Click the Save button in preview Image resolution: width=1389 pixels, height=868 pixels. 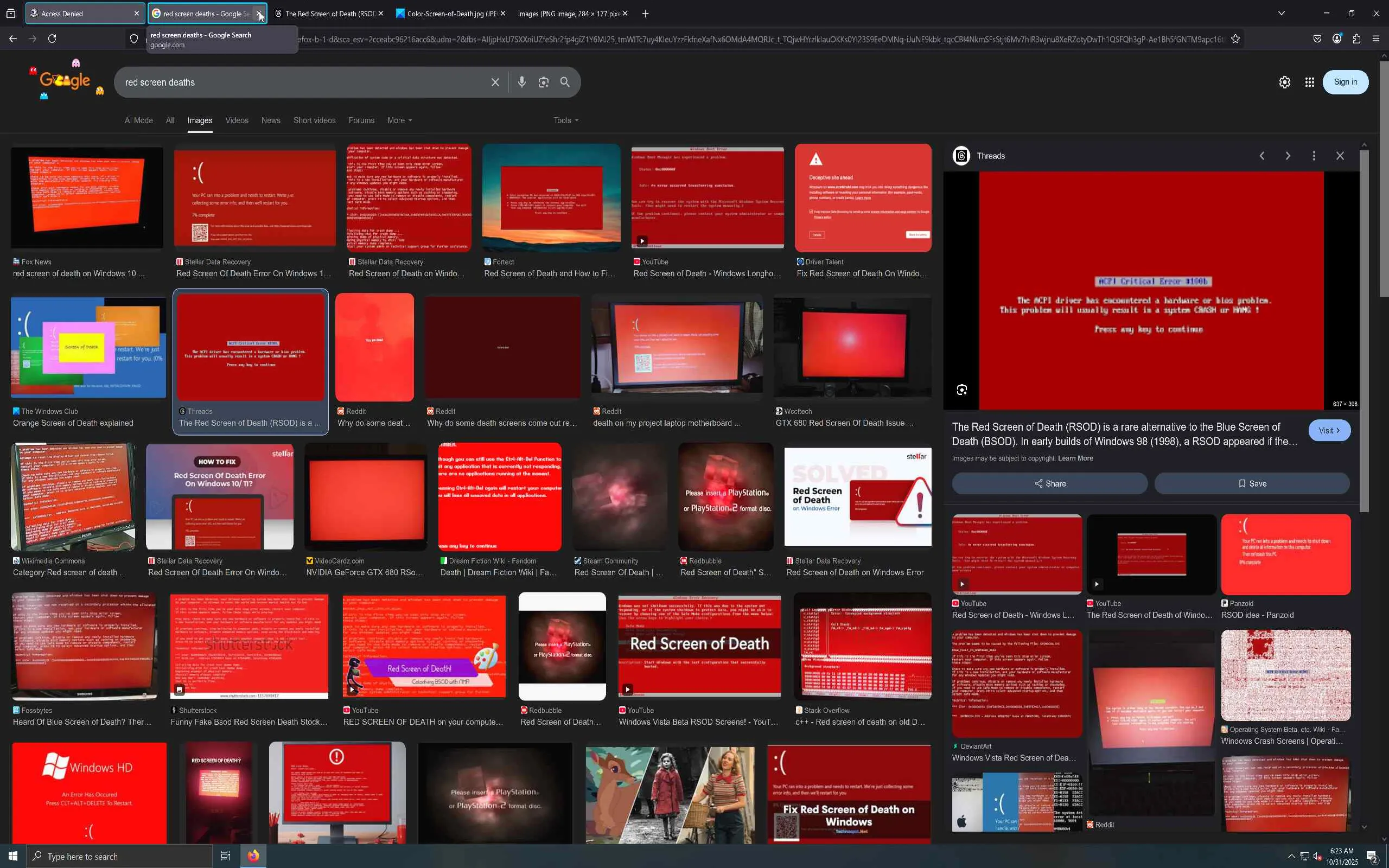click(x=1252, y=483)
